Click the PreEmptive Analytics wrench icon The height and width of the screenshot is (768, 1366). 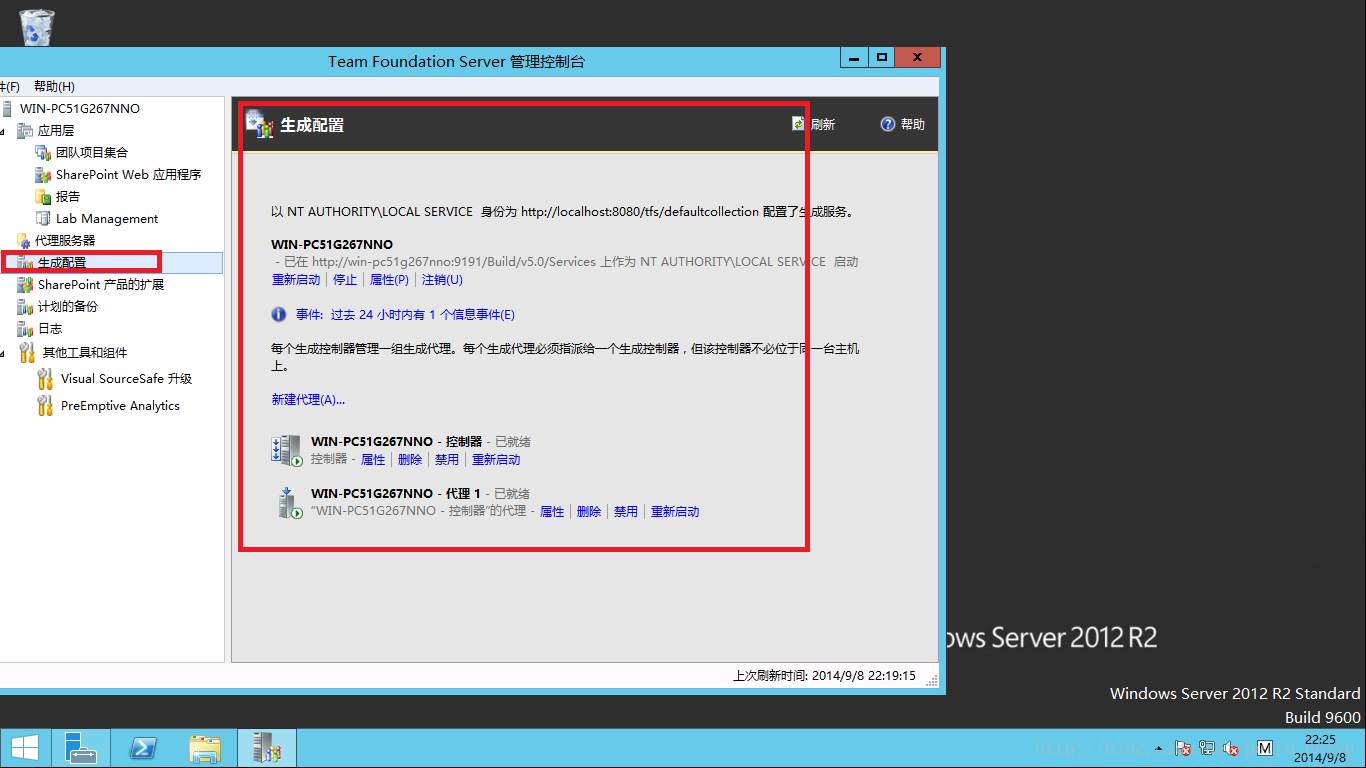tap(45, 405)
